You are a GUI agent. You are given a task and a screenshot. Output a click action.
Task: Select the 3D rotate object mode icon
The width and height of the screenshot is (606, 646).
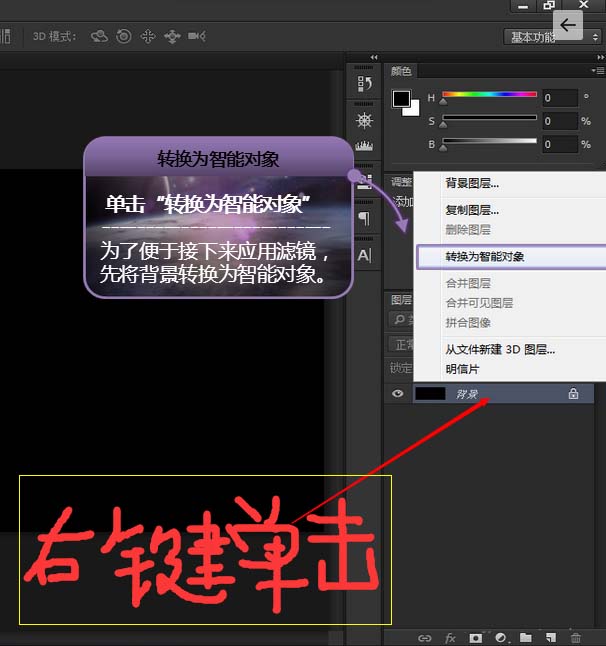tap(99, 36)
